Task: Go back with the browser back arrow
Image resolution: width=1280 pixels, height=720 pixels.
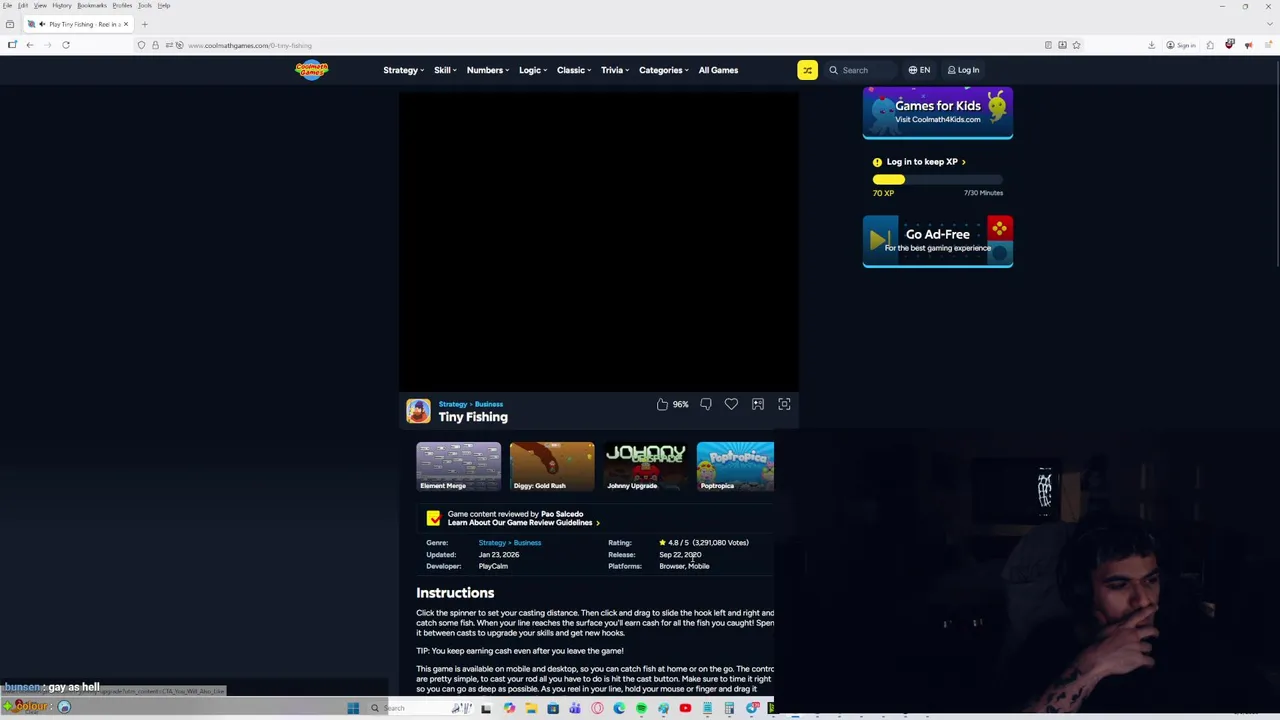Action: pyautogui.click(x=30, y=45)
